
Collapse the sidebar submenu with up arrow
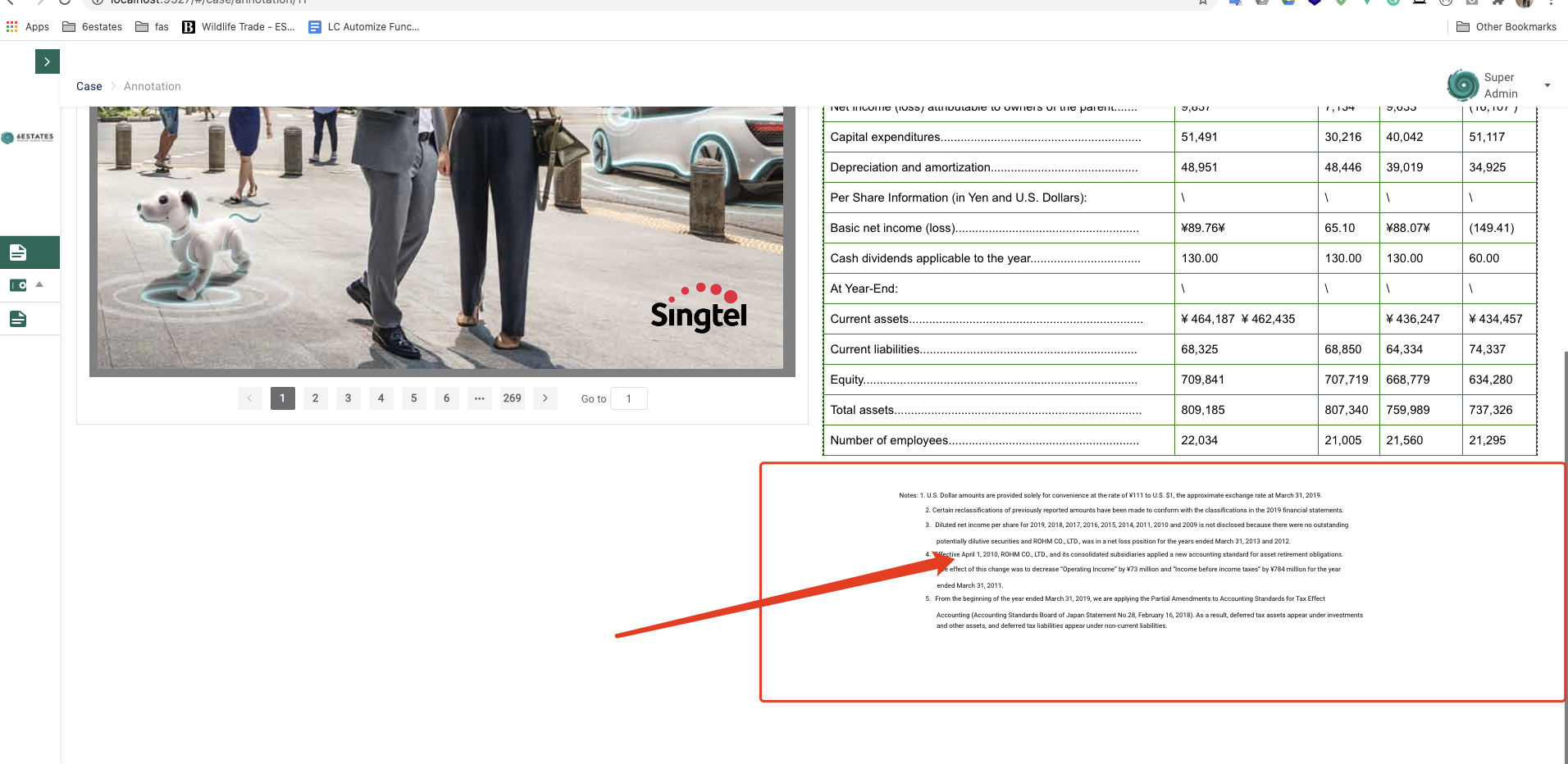[39, 284]
